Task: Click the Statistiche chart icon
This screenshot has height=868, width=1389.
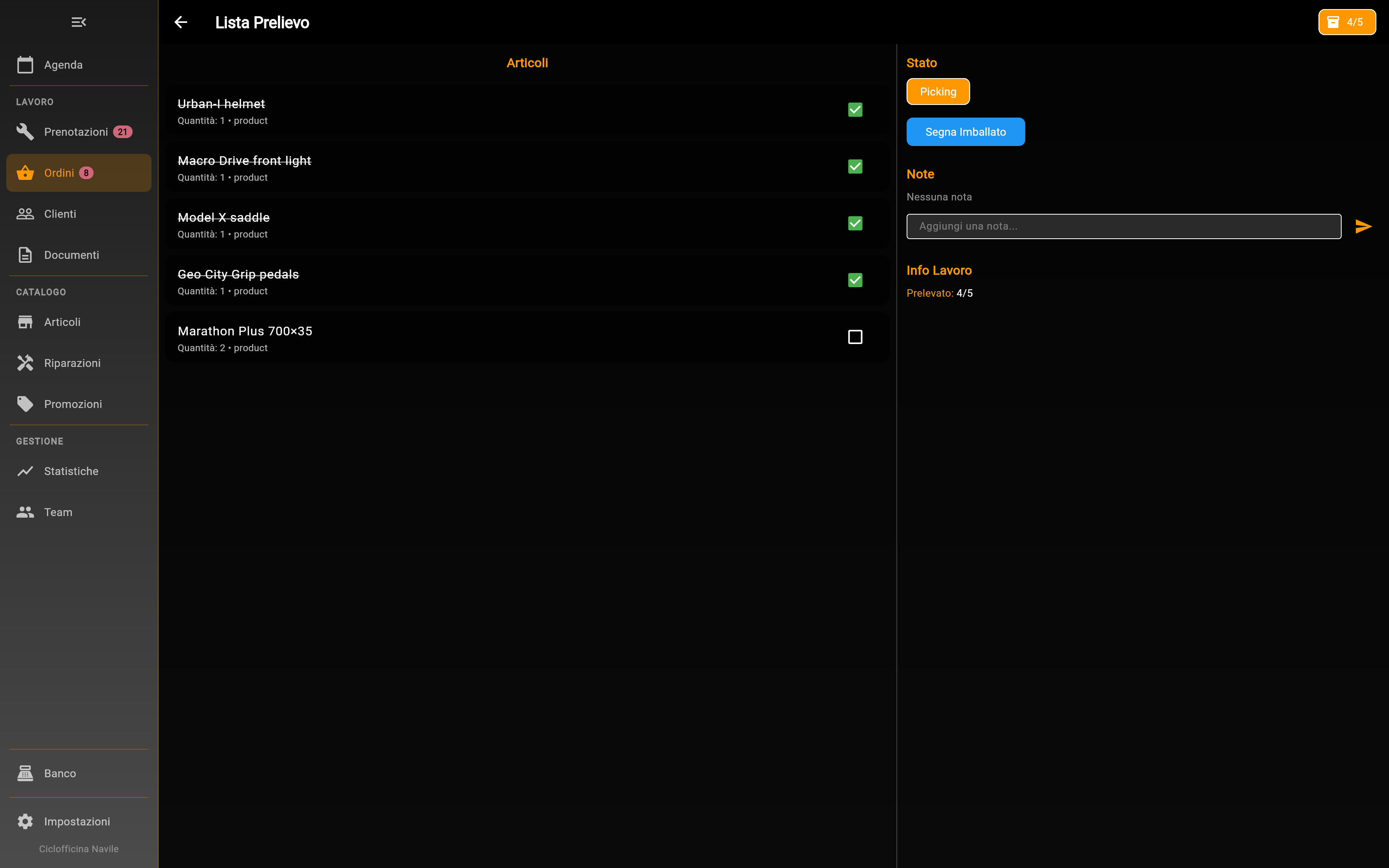Action: (x=25, y=471)
